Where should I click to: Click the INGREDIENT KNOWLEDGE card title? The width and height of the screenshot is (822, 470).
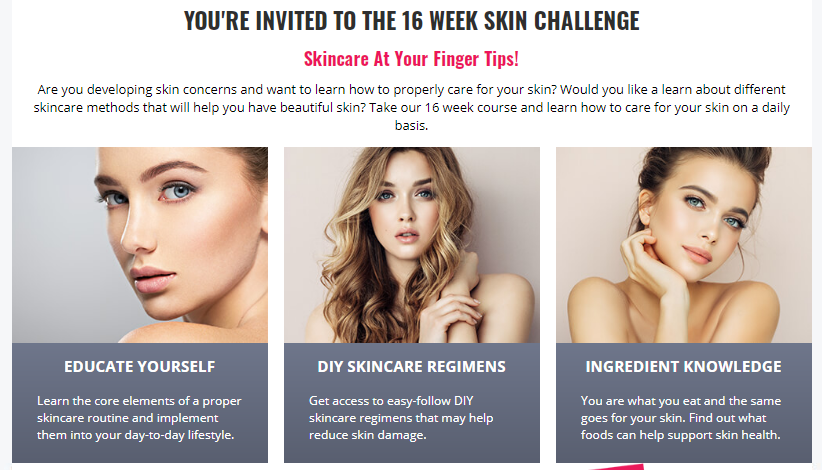tap(684, 367)
